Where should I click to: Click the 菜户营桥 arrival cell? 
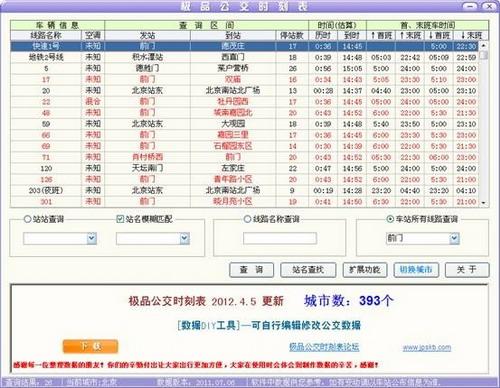coord(233,68)
